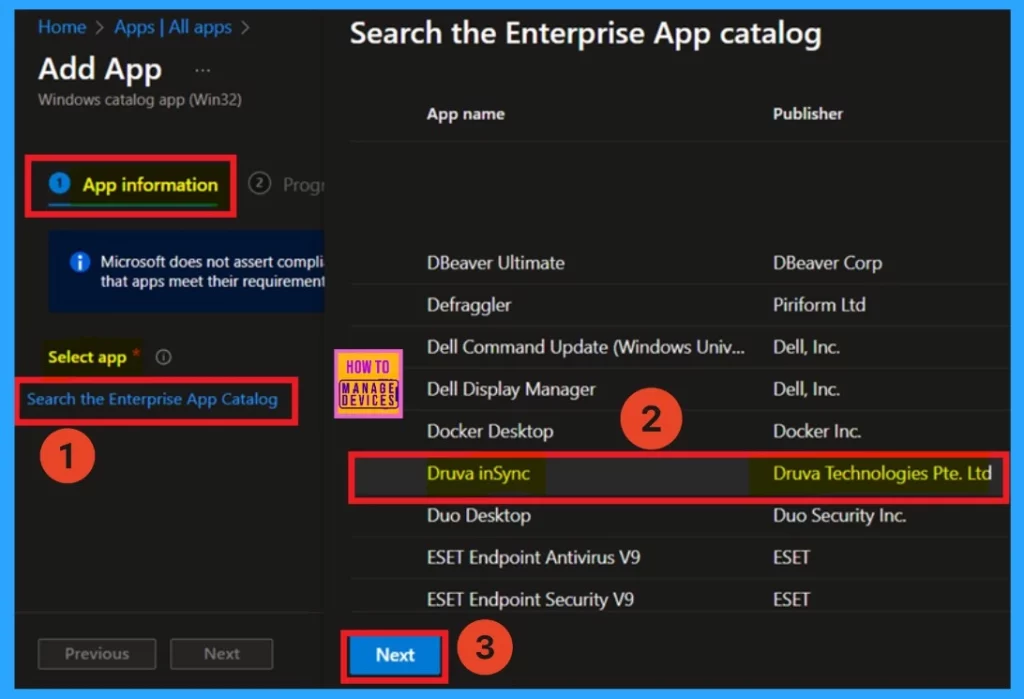The image size is (1024, 699).
Task: Sort by Publisher column header
Action: tap(808, 114)
